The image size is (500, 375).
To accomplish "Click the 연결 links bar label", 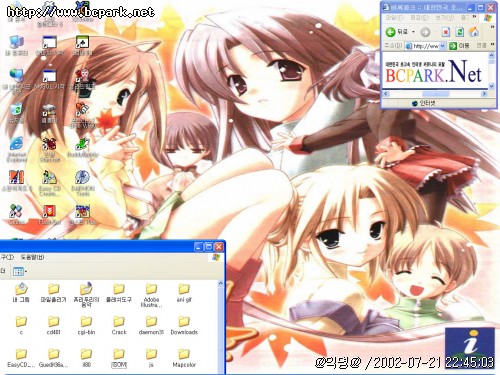I will (x=481, y=46).
